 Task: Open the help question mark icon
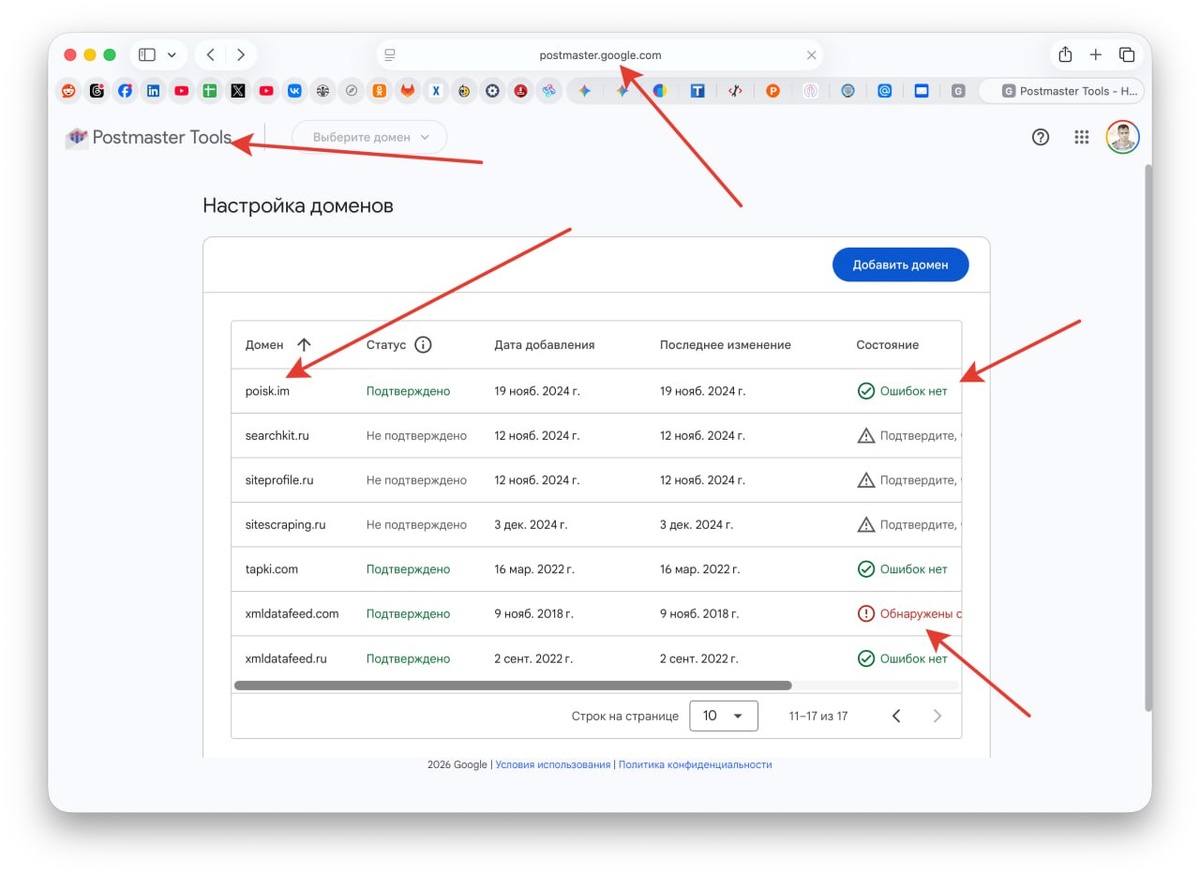point(1040,137)
